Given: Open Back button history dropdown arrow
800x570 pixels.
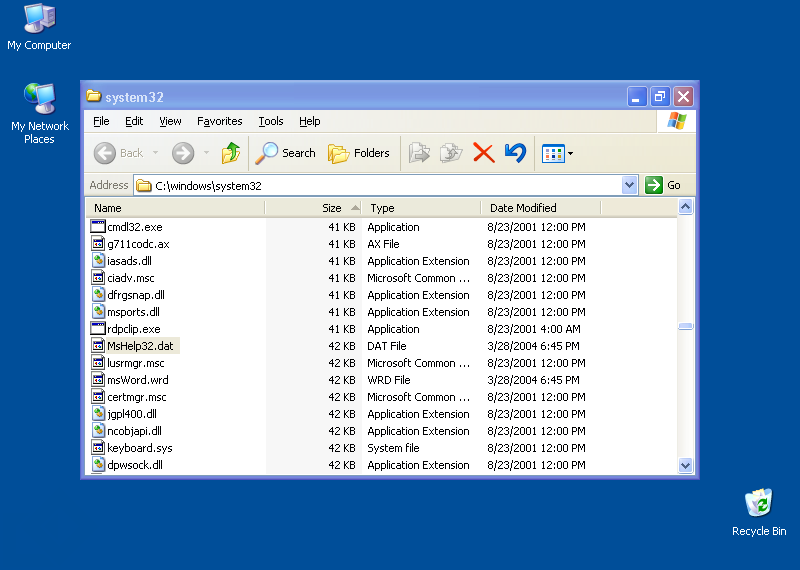Looking at the screenshot, I should click(155, 153).
